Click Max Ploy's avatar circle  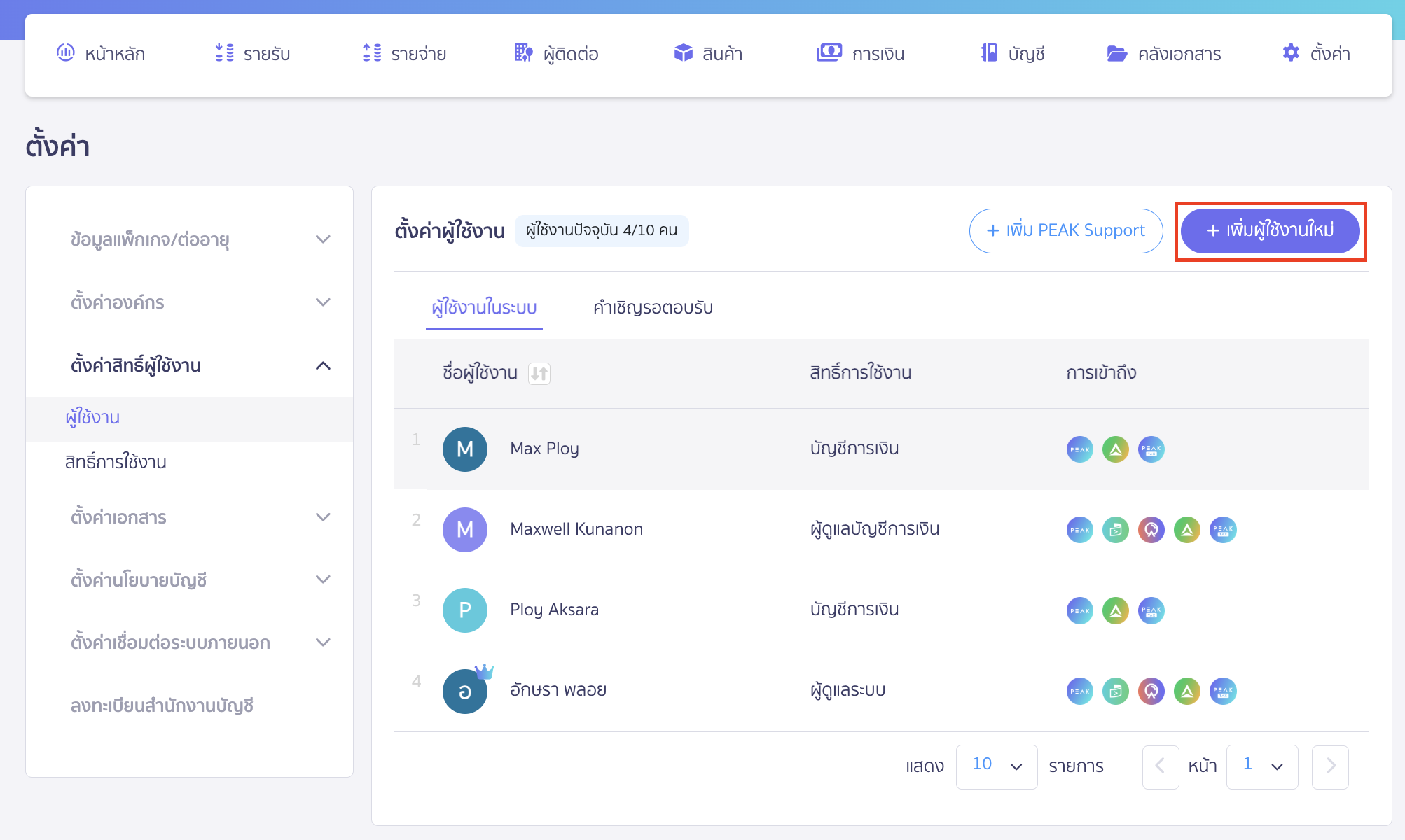[x=464, y=449]
